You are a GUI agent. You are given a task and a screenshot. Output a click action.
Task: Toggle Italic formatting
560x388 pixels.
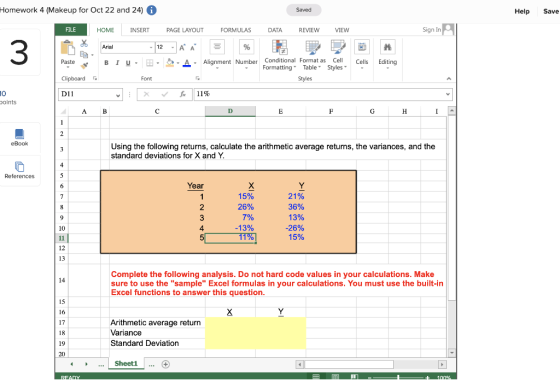pos(117,63)
